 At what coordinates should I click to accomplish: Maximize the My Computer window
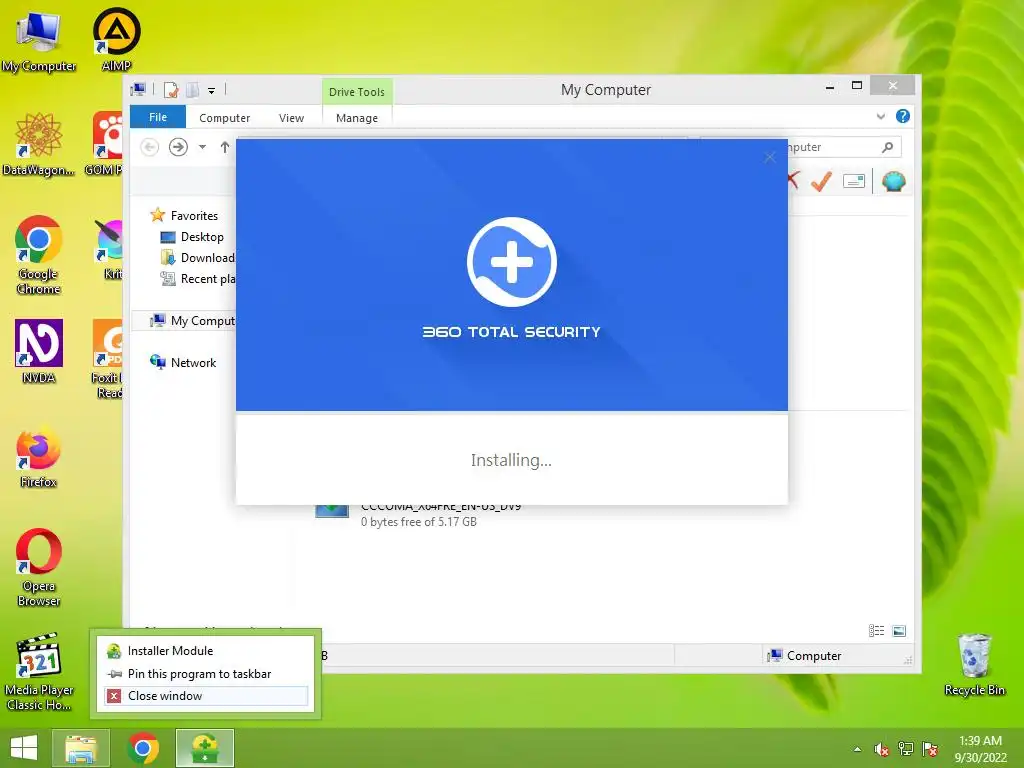coord(857,86)
